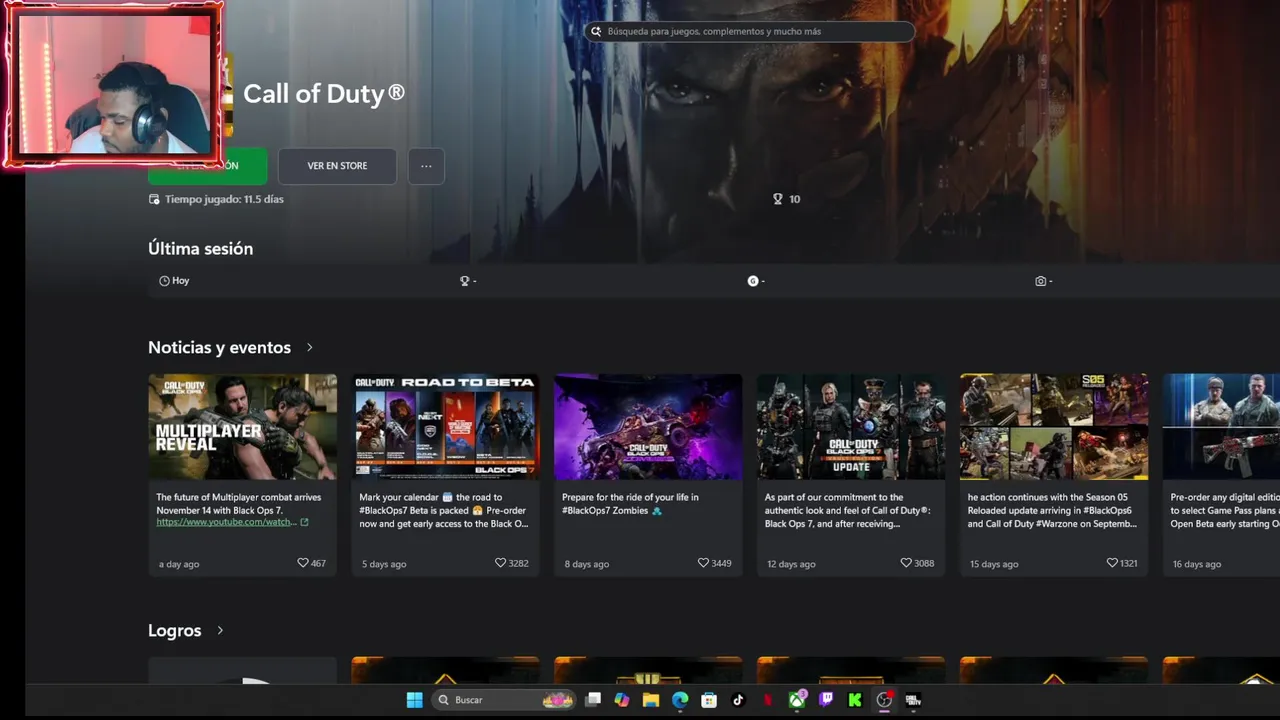This screenshot has width=1280, height=720.
Task: Click Hoy in the last session row
Action: tap(181, 281)
